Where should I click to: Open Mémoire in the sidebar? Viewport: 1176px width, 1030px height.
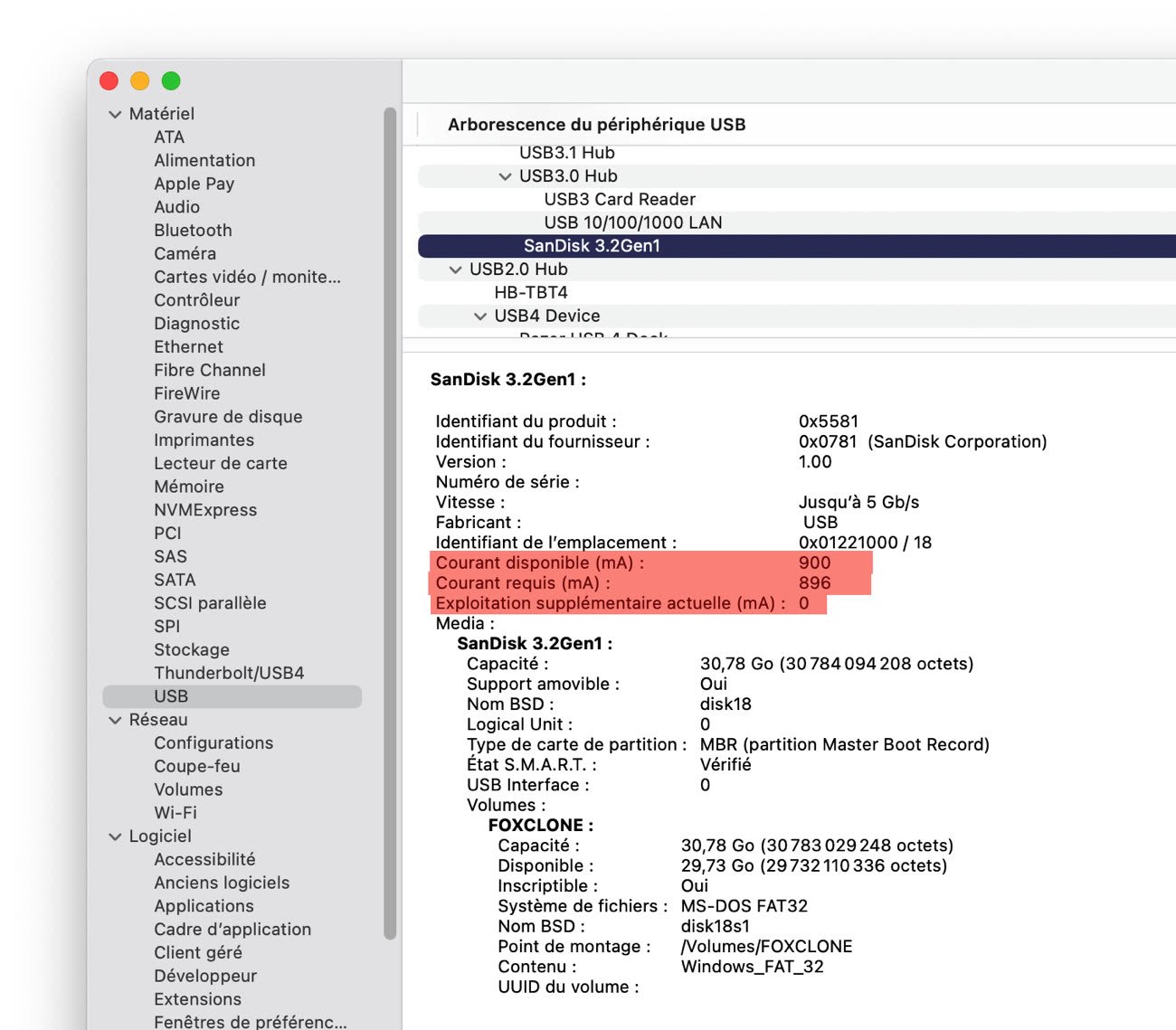(188, 487)
